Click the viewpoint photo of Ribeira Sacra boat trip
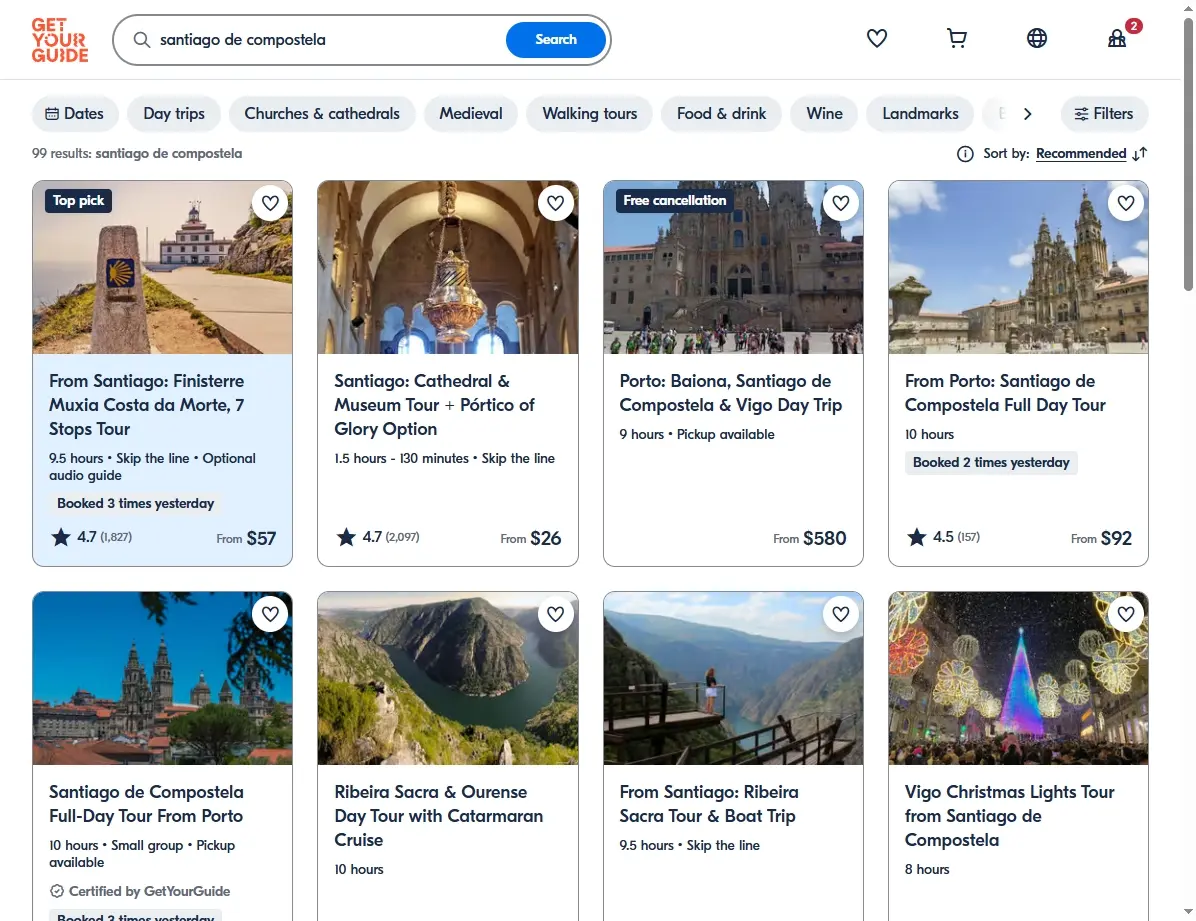Viewport: 1196px width, 921px height. pos(733,678)
